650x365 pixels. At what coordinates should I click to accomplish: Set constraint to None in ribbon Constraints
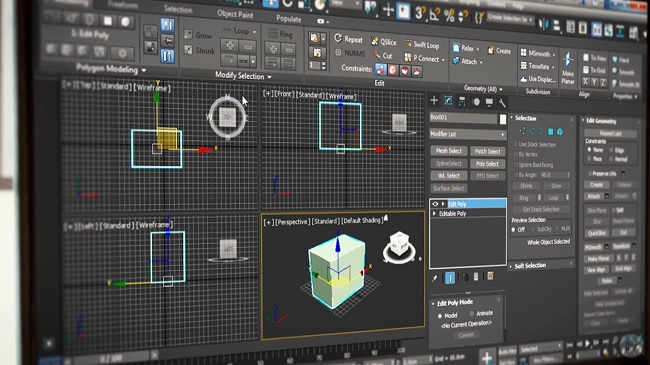[x=381, y=69]
